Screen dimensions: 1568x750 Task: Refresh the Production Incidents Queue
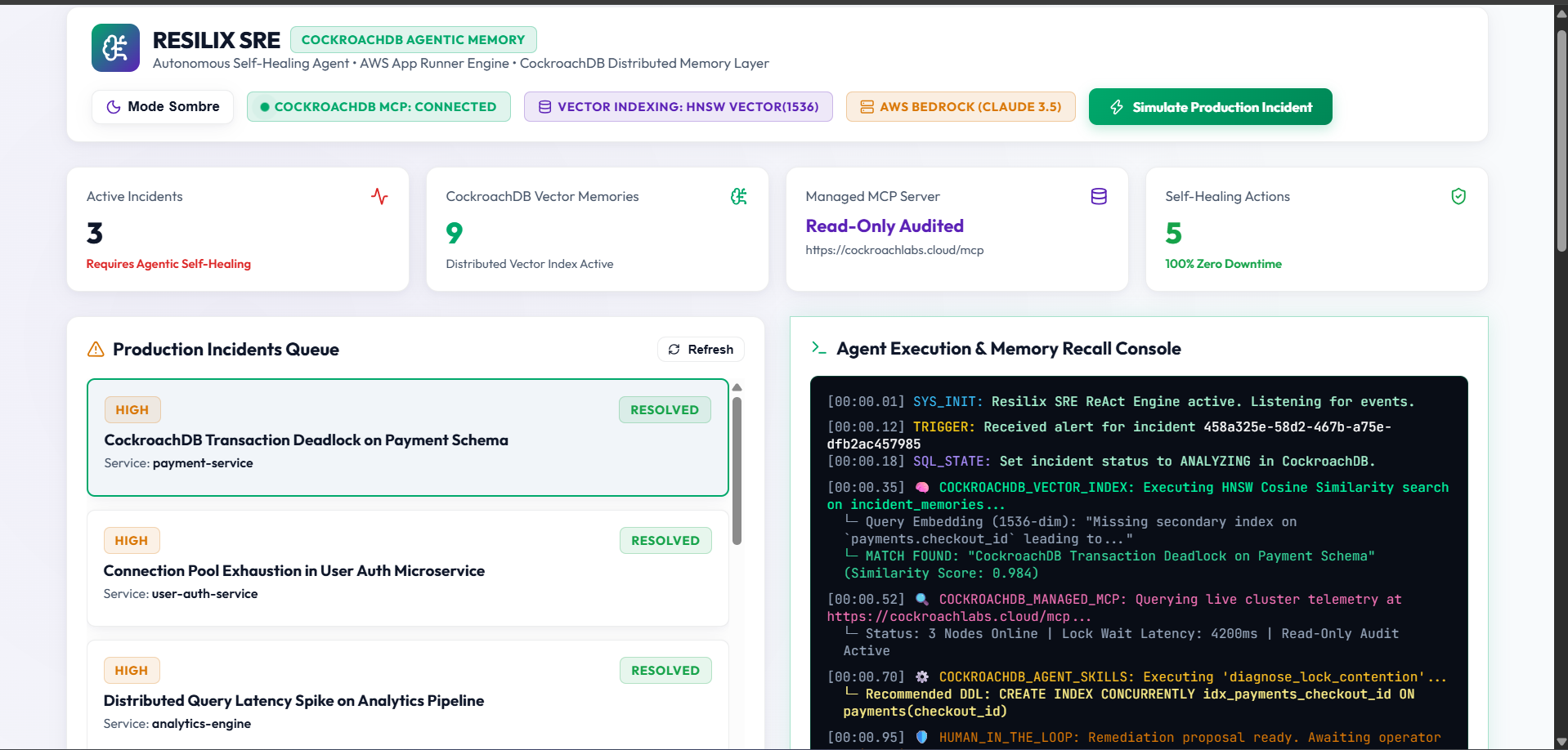point(701,350)
